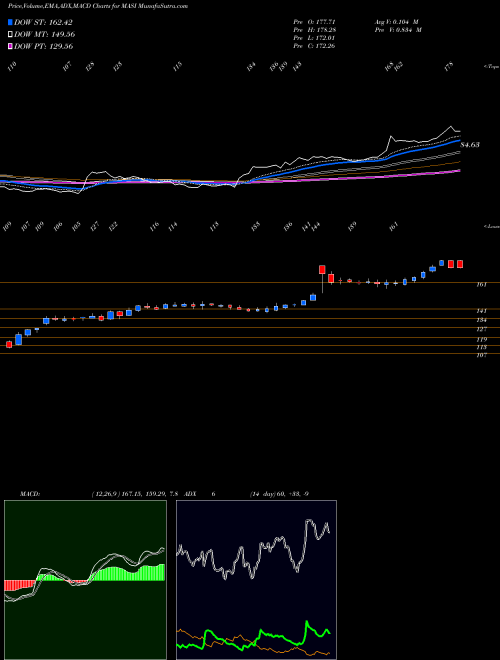Click the 127 price level on the right axis
Image resolution: width=500 pixels, height=660 pixels.
(482, 330)
